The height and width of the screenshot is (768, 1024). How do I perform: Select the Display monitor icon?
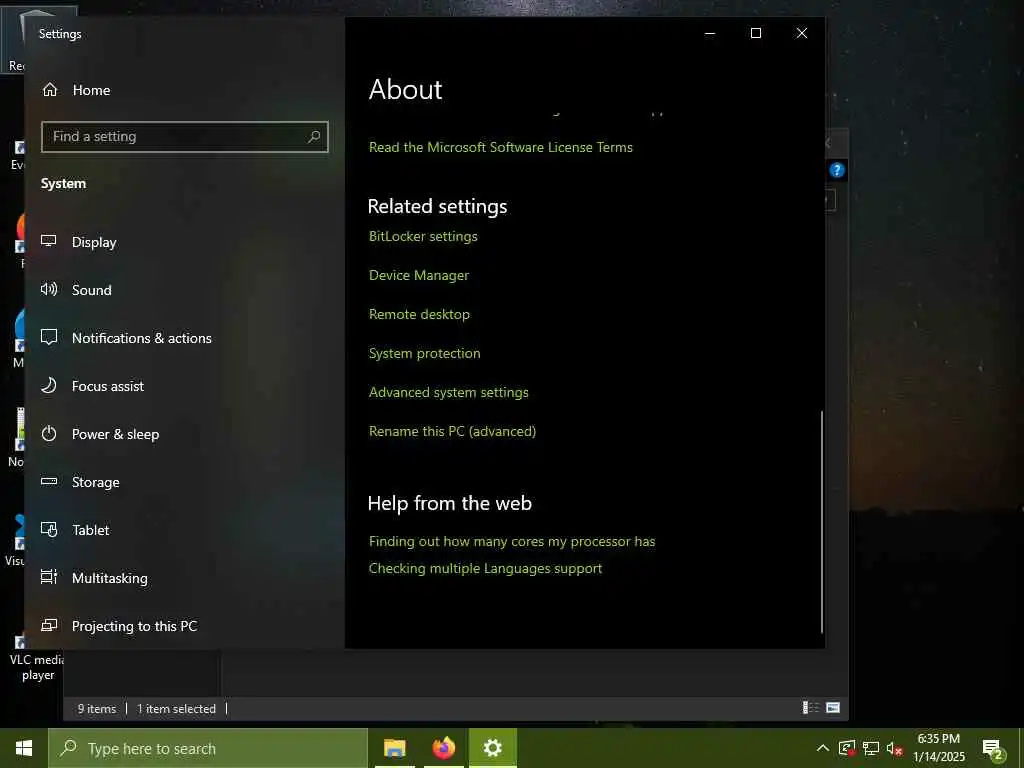coord(49,242)
